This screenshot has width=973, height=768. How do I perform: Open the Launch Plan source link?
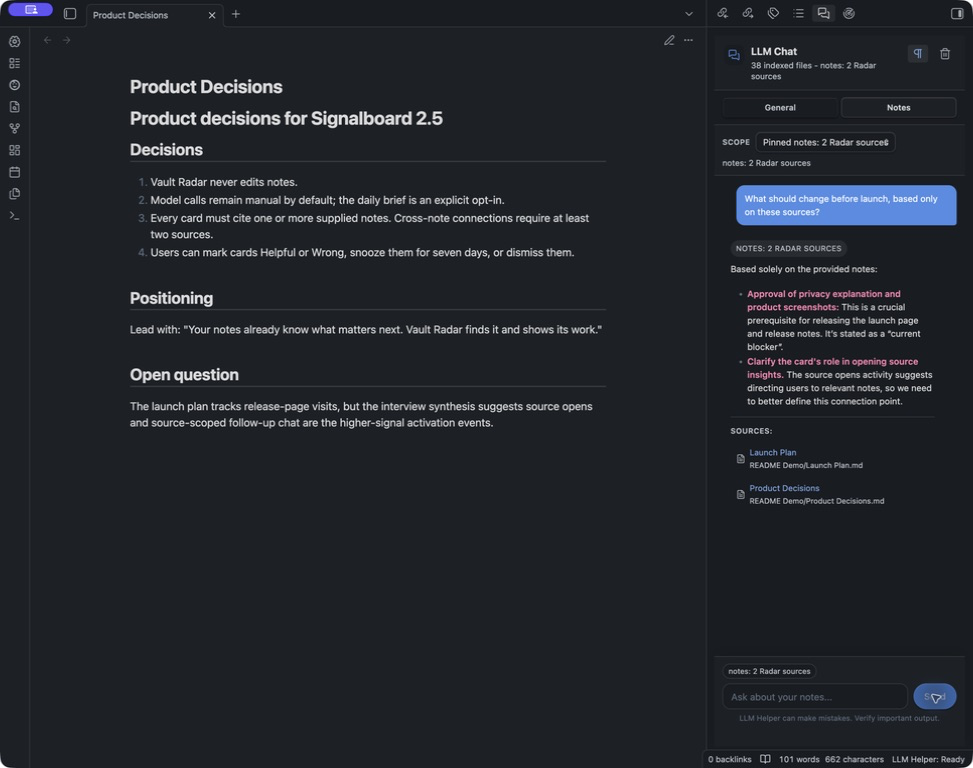coord(773,452)
